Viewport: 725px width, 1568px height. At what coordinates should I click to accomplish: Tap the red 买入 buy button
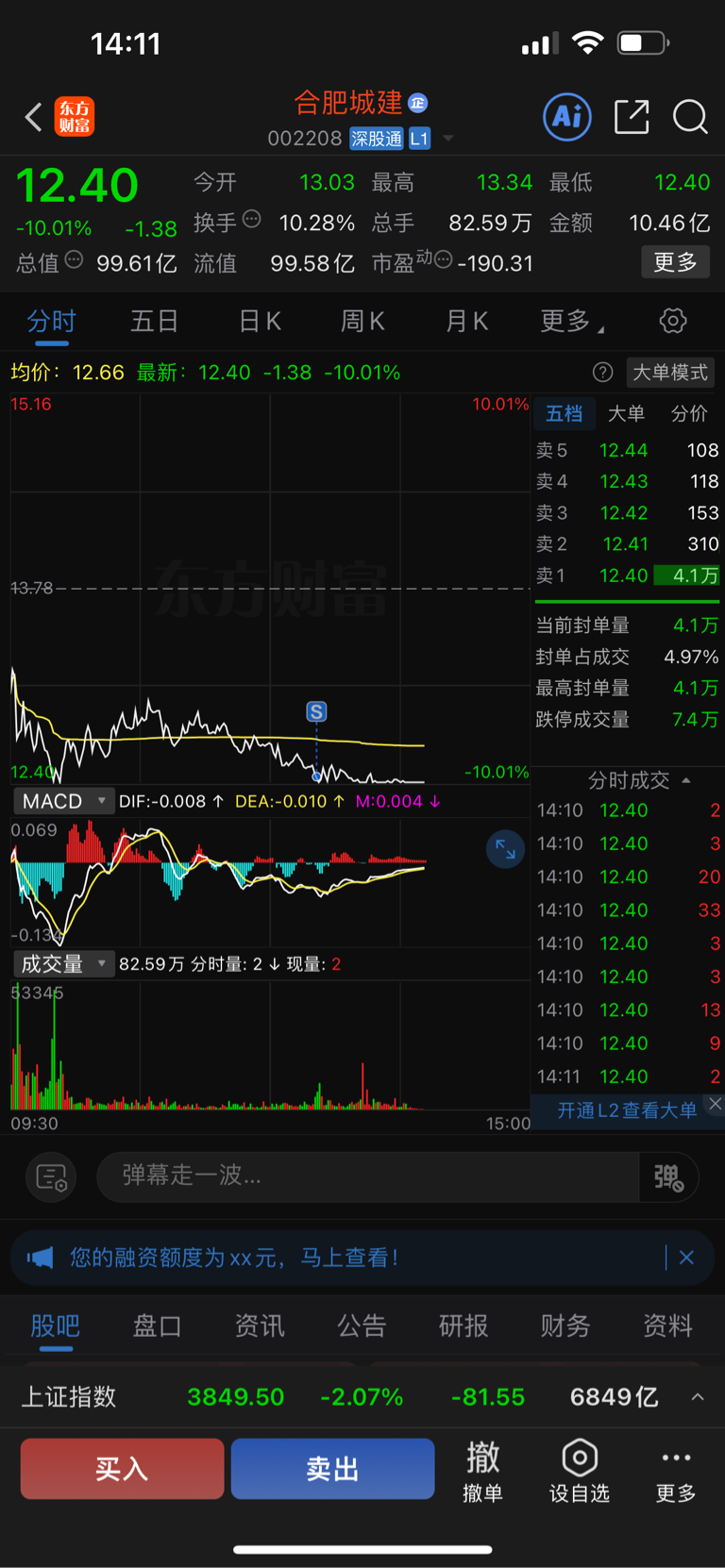(122, 1469)
